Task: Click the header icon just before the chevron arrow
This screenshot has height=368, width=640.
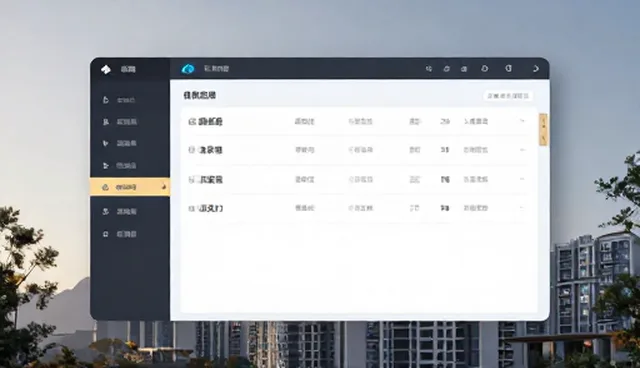Action: [509, 68]
